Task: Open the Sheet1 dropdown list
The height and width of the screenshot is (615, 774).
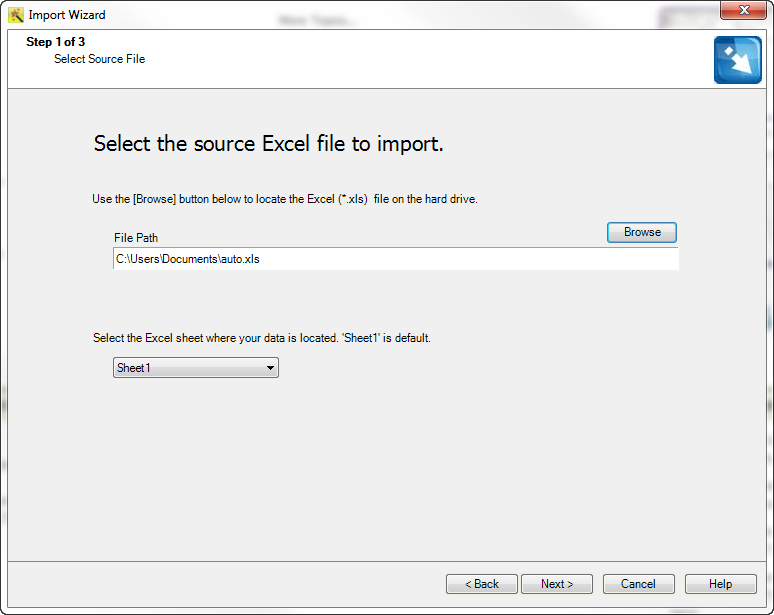Action: pos(195,368)
